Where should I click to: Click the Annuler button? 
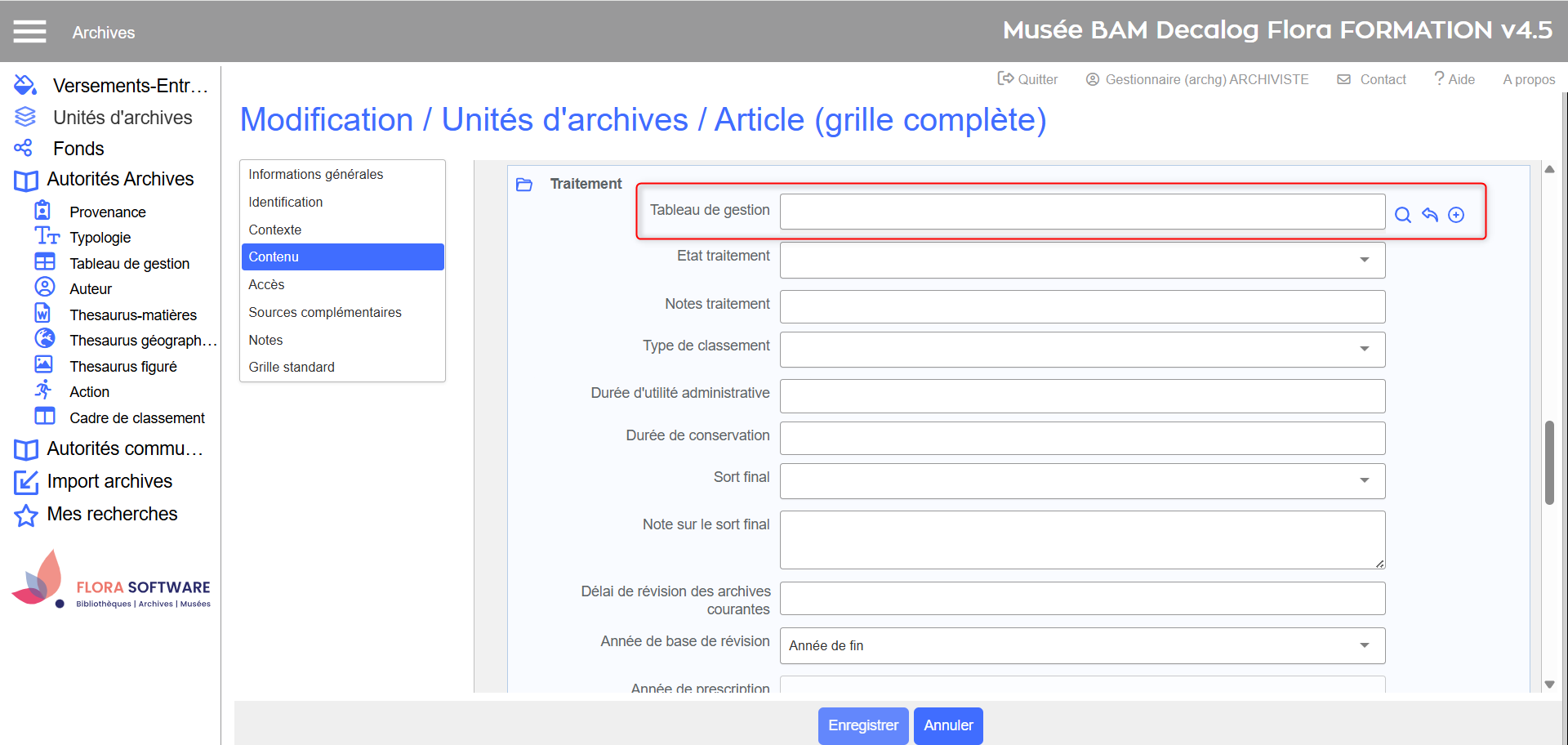(947, 725)
